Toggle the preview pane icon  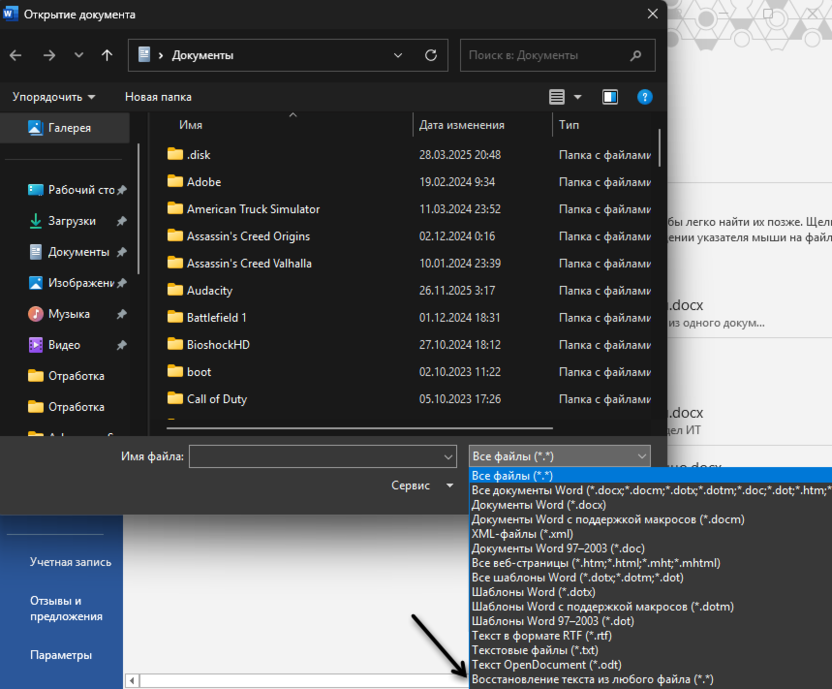click(x=610, y=97)
